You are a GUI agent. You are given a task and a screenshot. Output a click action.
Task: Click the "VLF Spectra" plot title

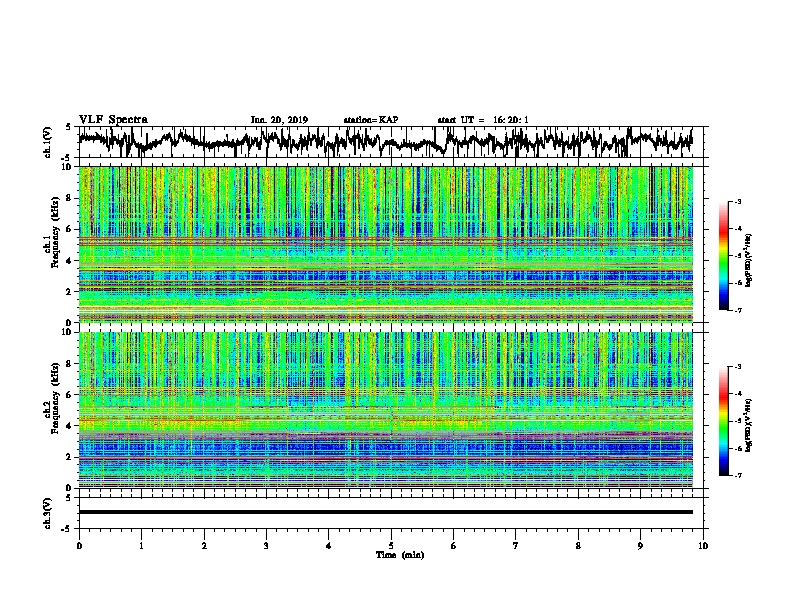coord(113,120)
